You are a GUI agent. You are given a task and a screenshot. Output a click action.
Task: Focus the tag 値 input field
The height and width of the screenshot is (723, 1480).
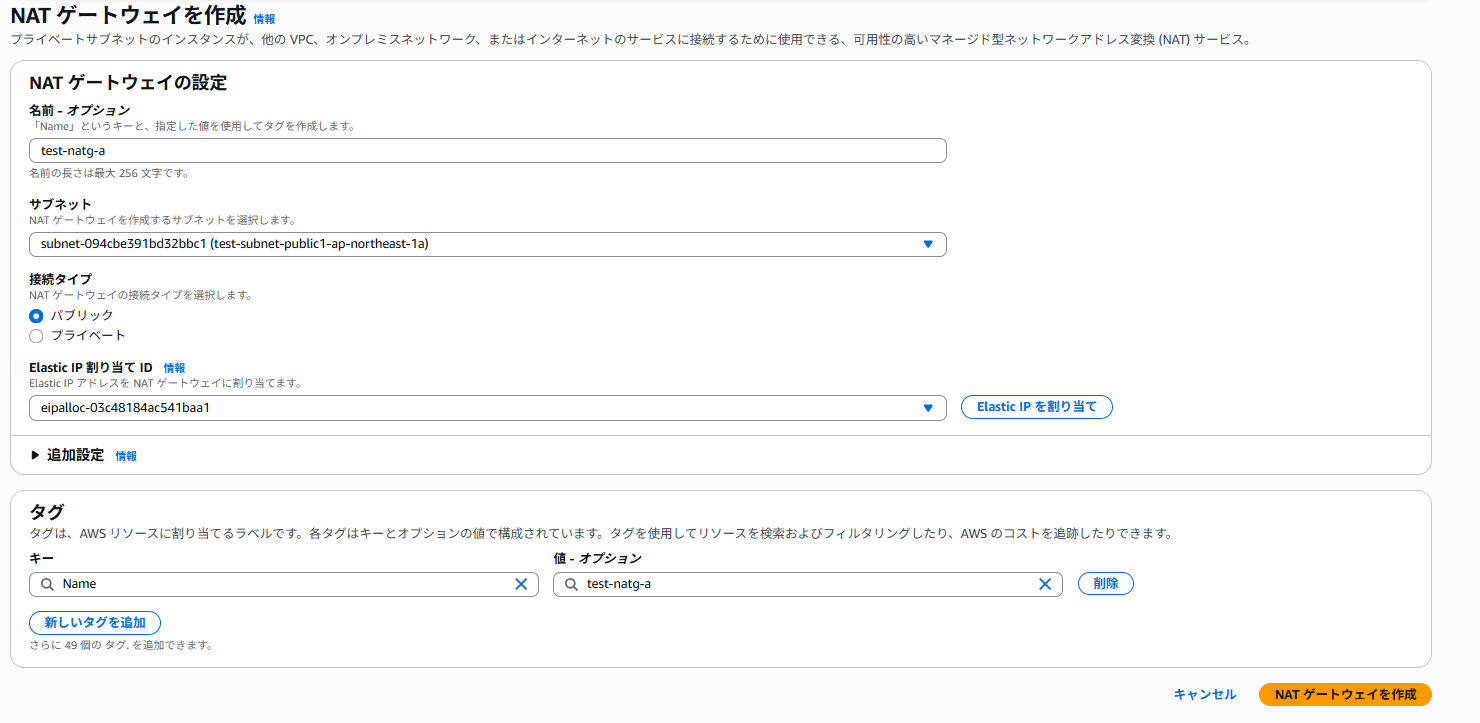click(x=800, y=584)
